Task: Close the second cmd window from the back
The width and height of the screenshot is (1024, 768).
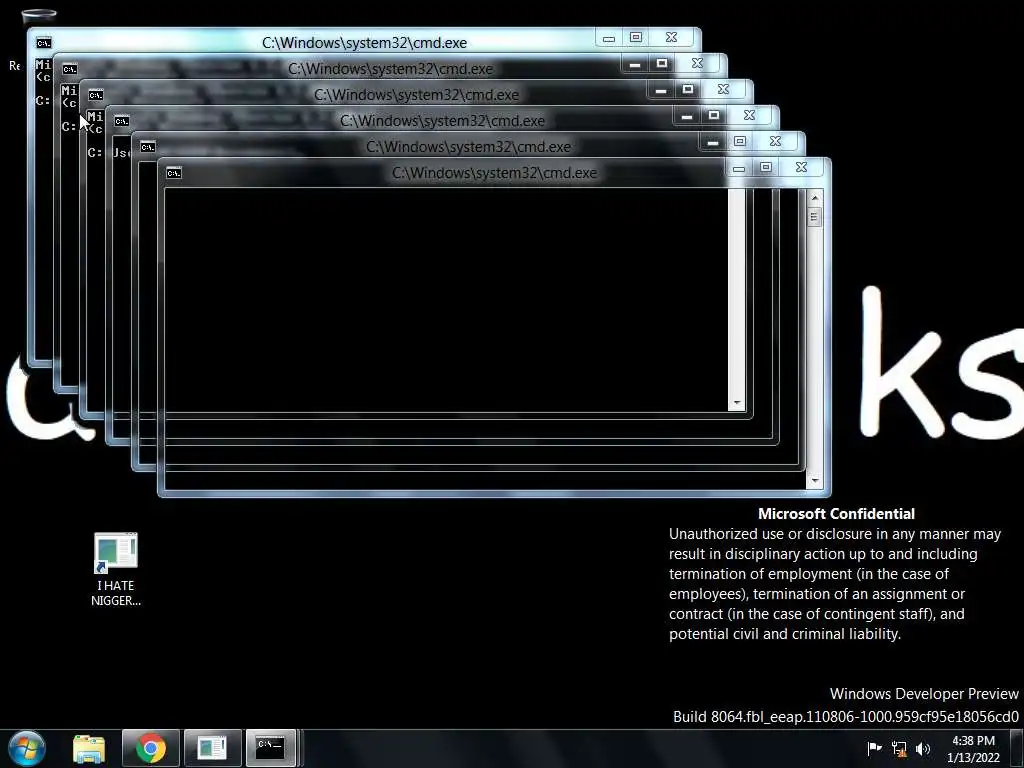Action: [697, 64]
